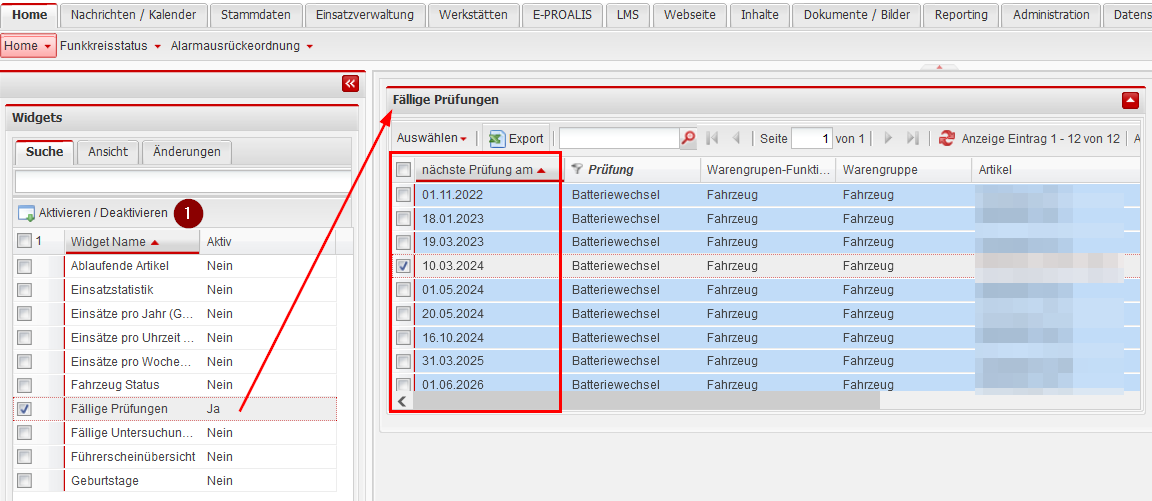The image size is (1152, 501).
Task: Go to next page arrow
Action: click(x=888, y=138)
